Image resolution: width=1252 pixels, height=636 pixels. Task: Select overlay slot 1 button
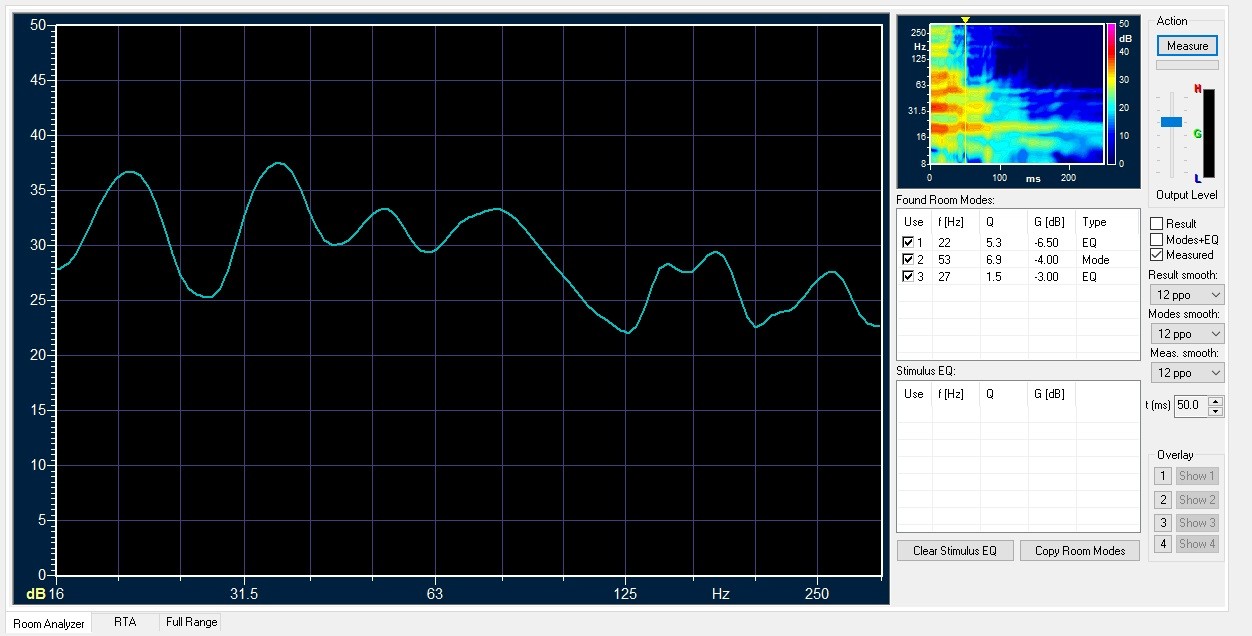[1162, 476]
